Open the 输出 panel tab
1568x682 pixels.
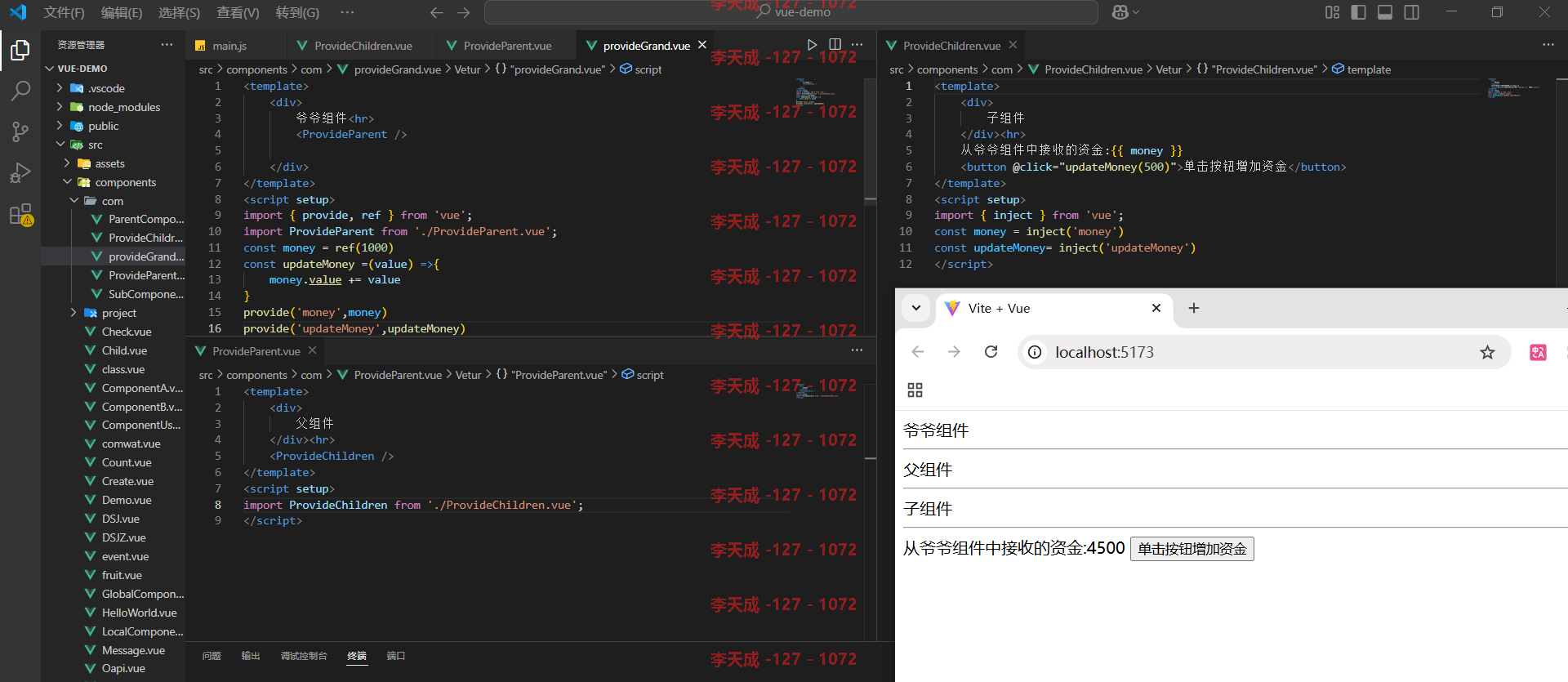coord(251,656)
